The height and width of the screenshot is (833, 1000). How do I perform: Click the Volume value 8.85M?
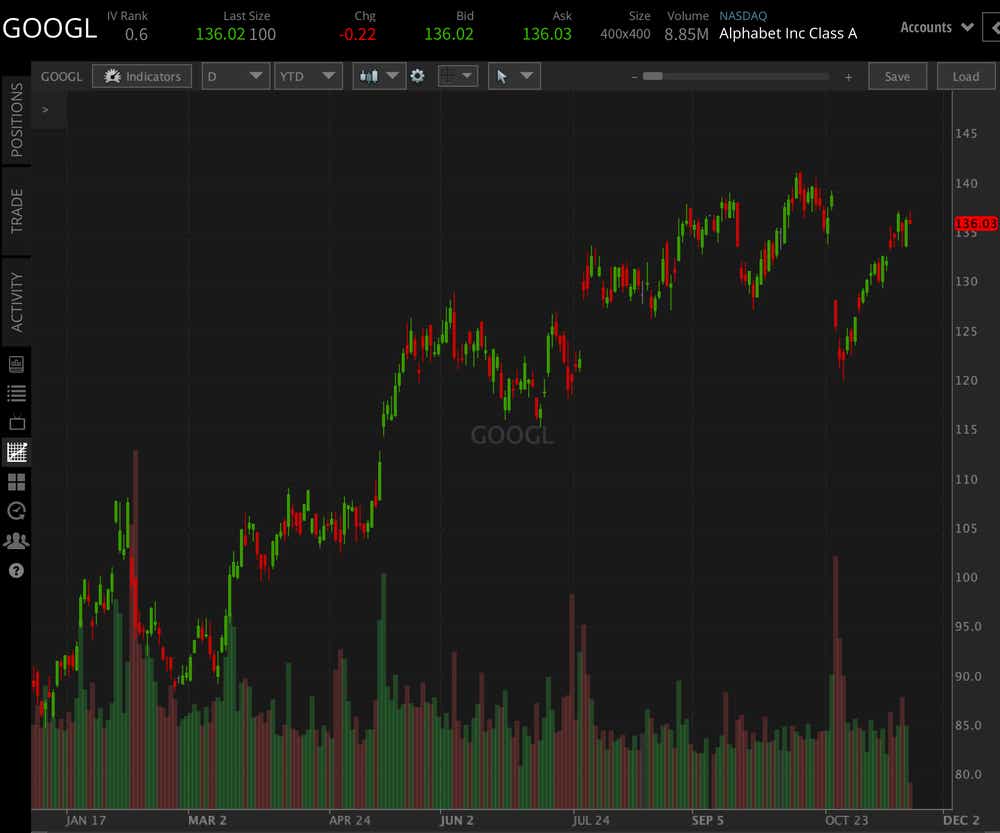click(686, 34)
